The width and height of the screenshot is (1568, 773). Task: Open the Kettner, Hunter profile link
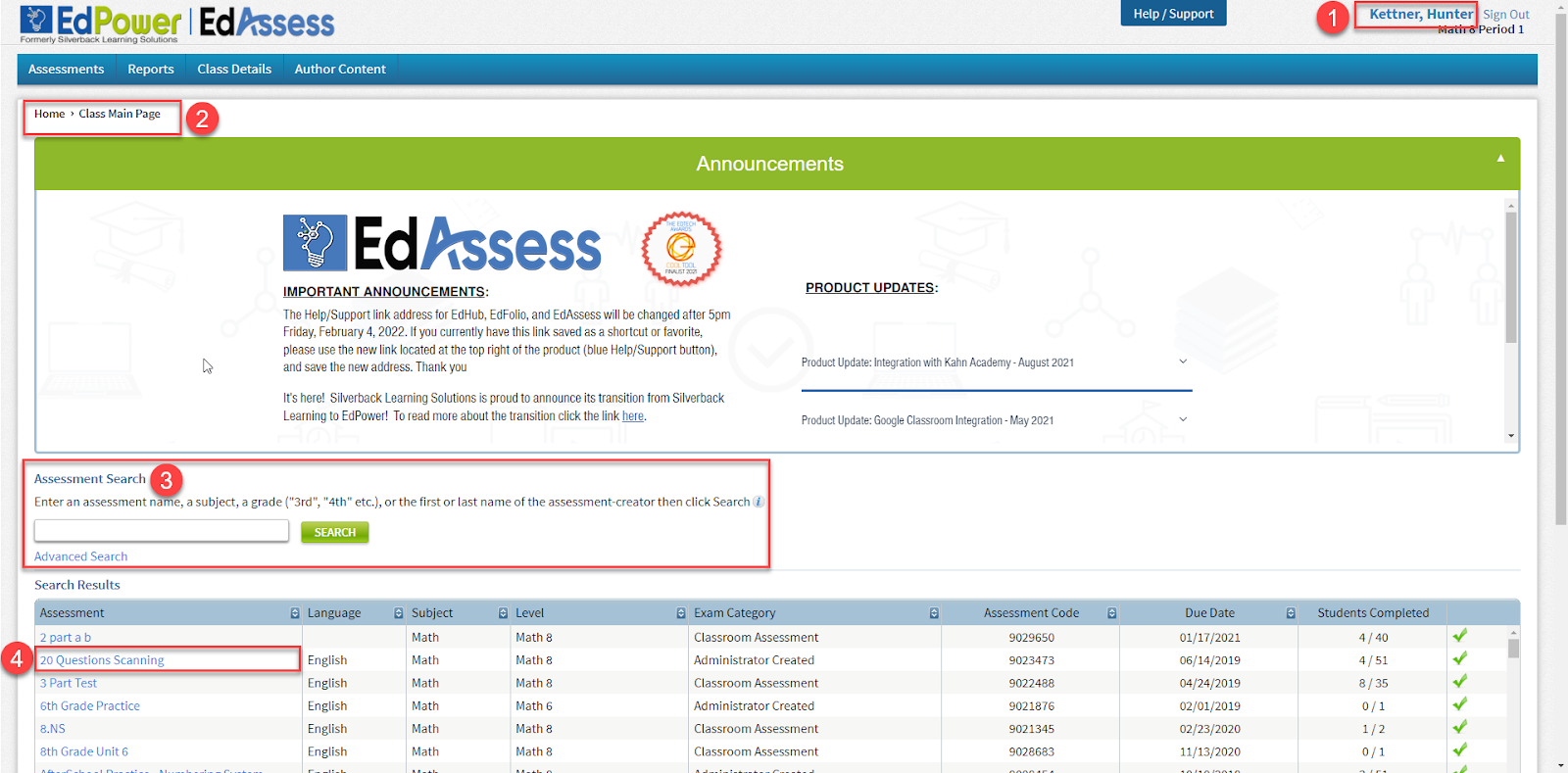(x=1420, y=14)
